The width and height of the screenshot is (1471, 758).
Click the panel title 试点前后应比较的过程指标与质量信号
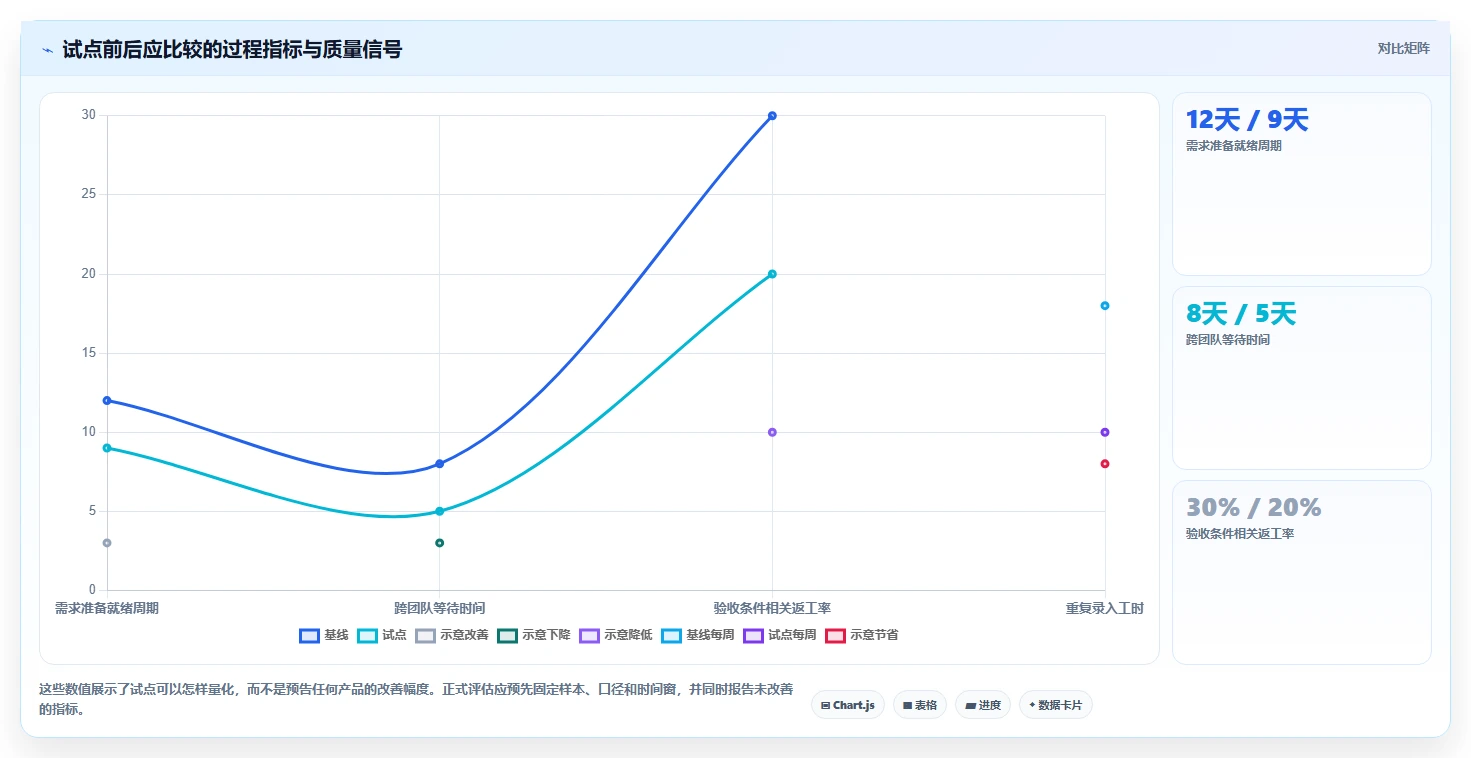[232, 49]
